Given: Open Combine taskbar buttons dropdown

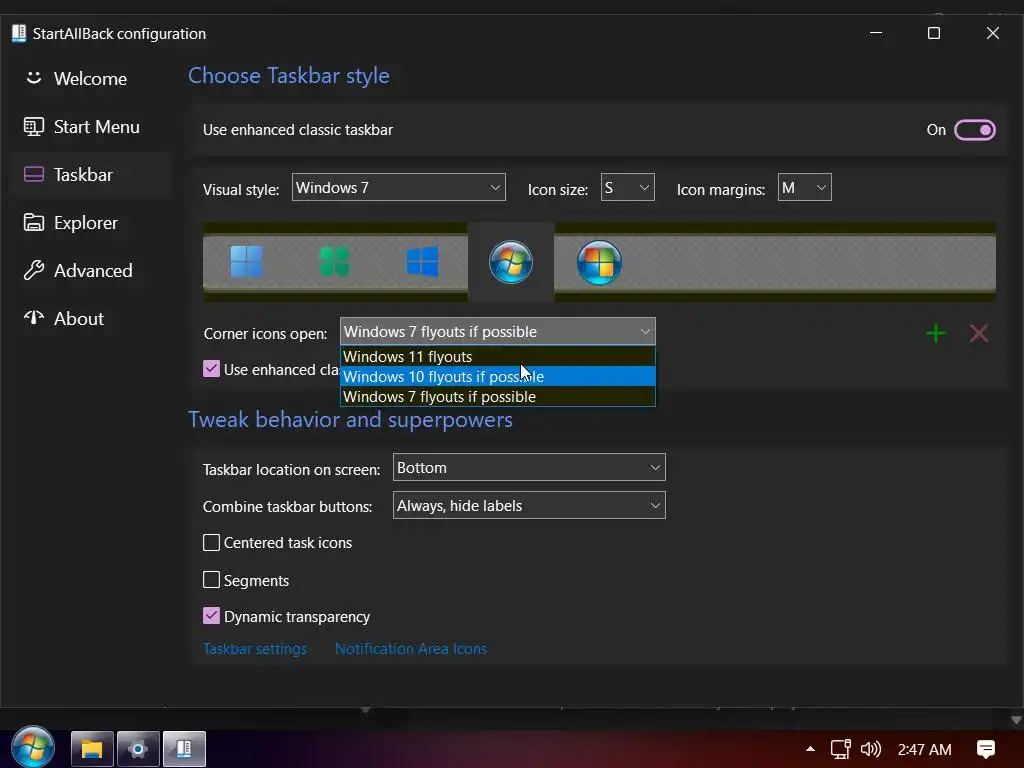Looking at the screenshot, I should coord(529,505).
